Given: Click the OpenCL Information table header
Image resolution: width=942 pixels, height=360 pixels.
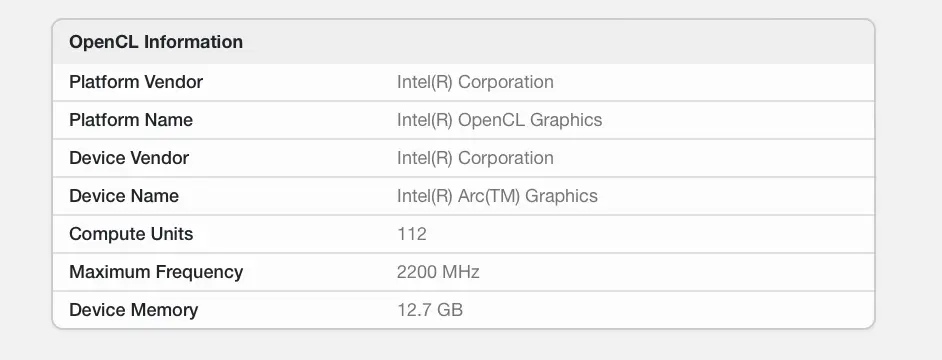Looking at the screenshot, I should pos(463,42).
